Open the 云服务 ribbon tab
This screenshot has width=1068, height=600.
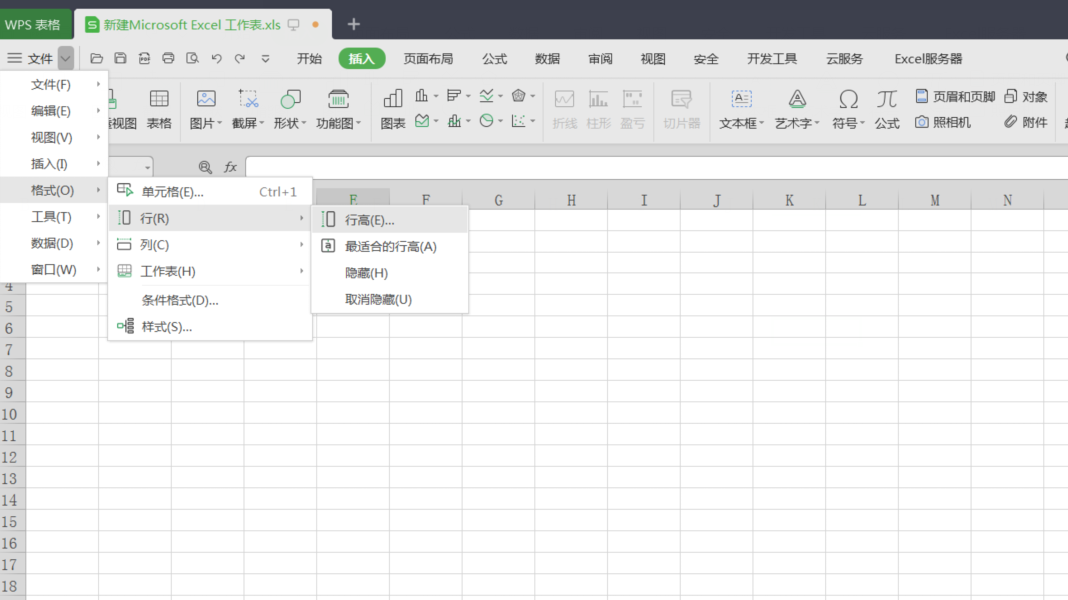coord(845,59)
